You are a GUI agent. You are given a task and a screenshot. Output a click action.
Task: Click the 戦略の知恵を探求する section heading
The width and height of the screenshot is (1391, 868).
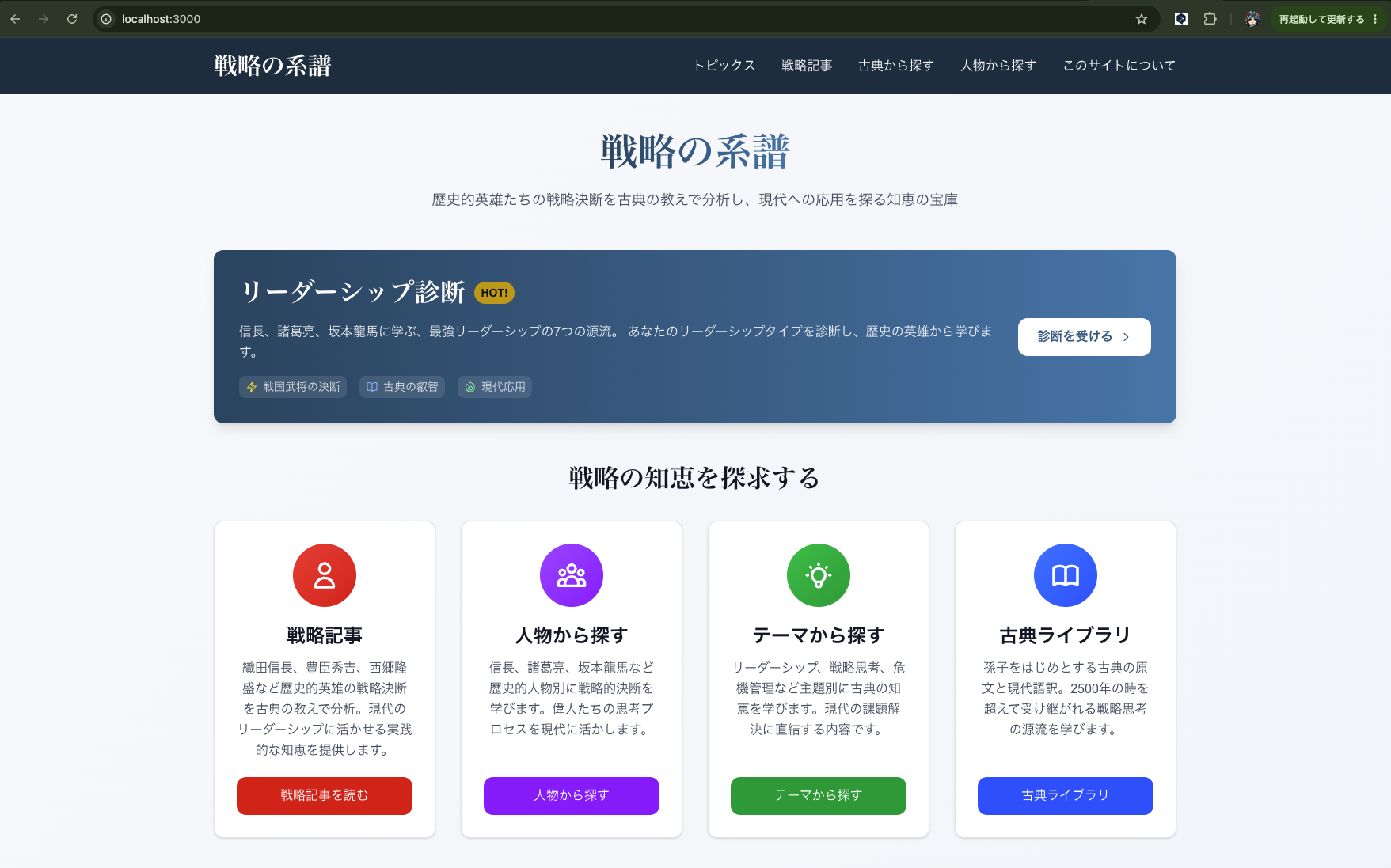[x=695, y=478]
